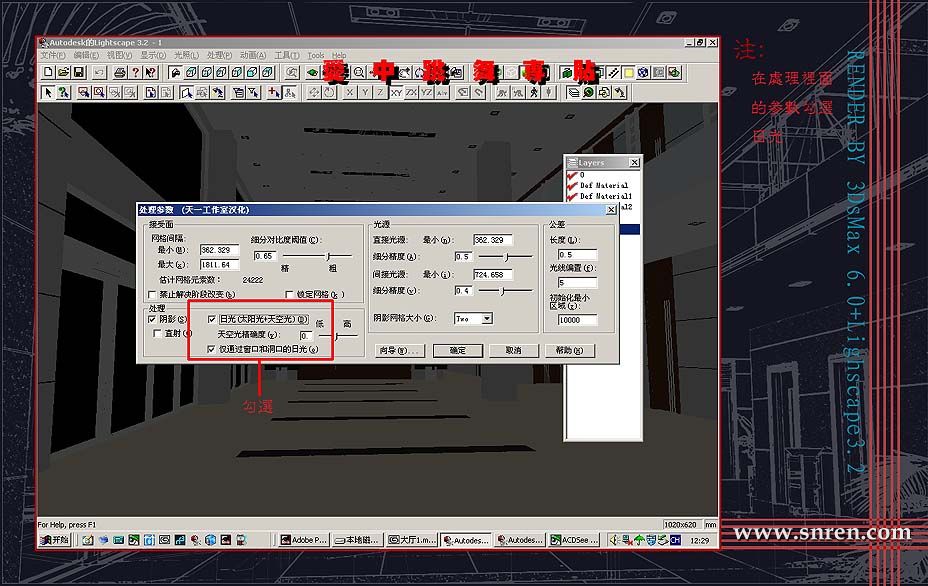Click the volume speaker tray icon
The image size is (928, 586).
point(614,540)
